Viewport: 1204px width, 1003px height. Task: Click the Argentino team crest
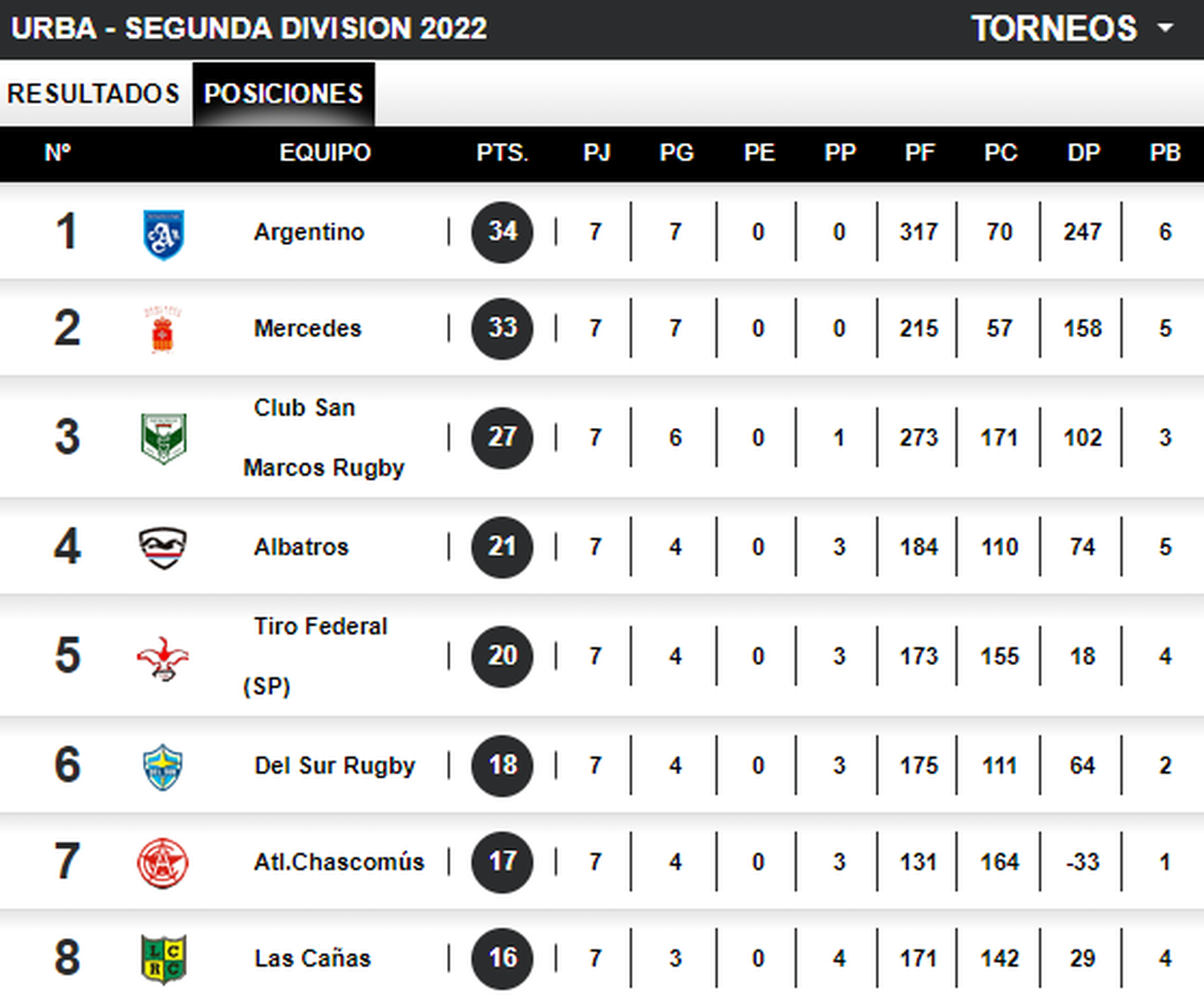click(164, 234)
